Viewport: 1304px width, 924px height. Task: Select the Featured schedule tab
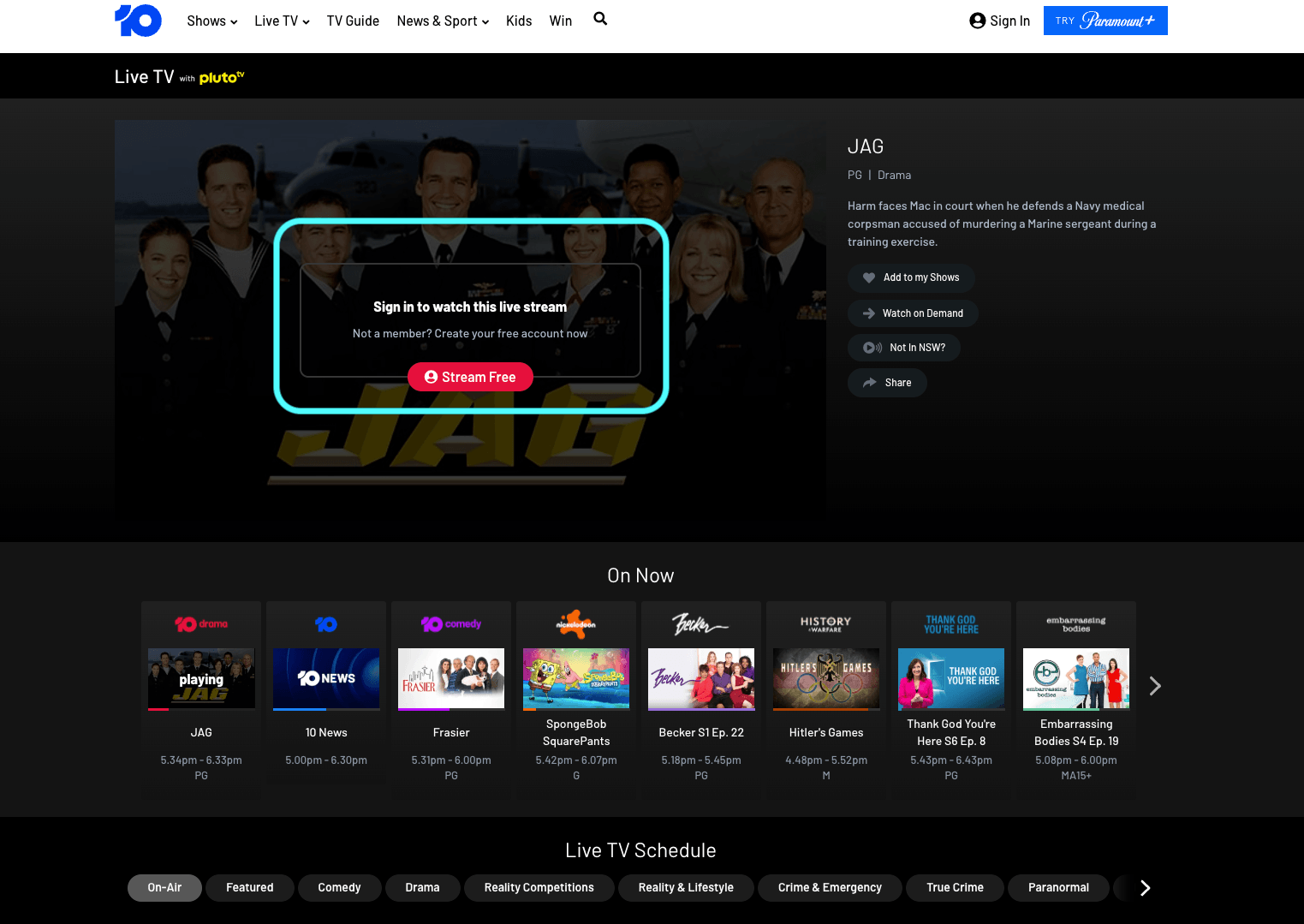pyautogui.click(x=250, y=888)
